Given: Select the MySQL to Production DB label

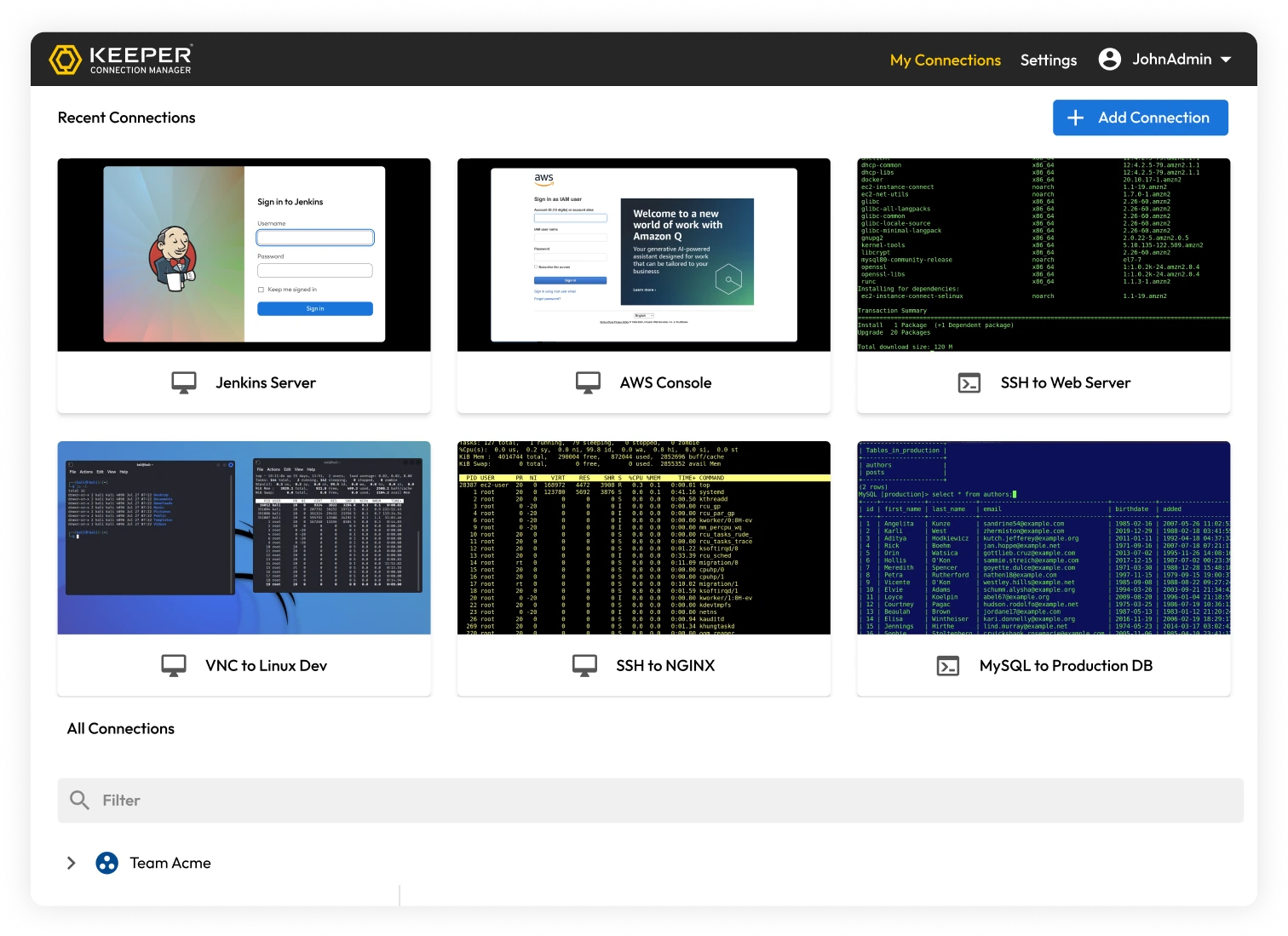Looking at the screenshot, I should 1066,666.
